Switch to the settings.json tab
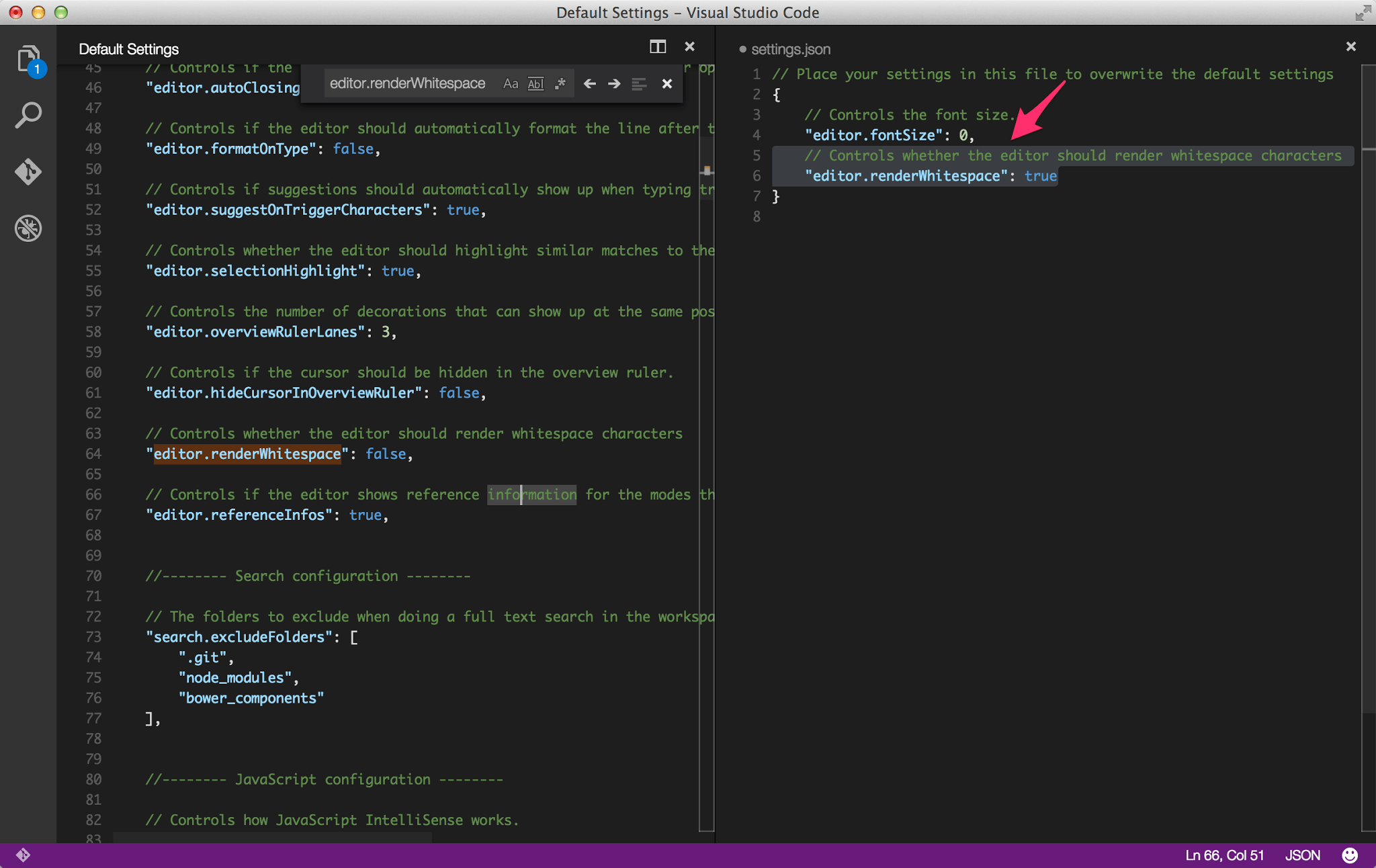 [x=791, y=48]
